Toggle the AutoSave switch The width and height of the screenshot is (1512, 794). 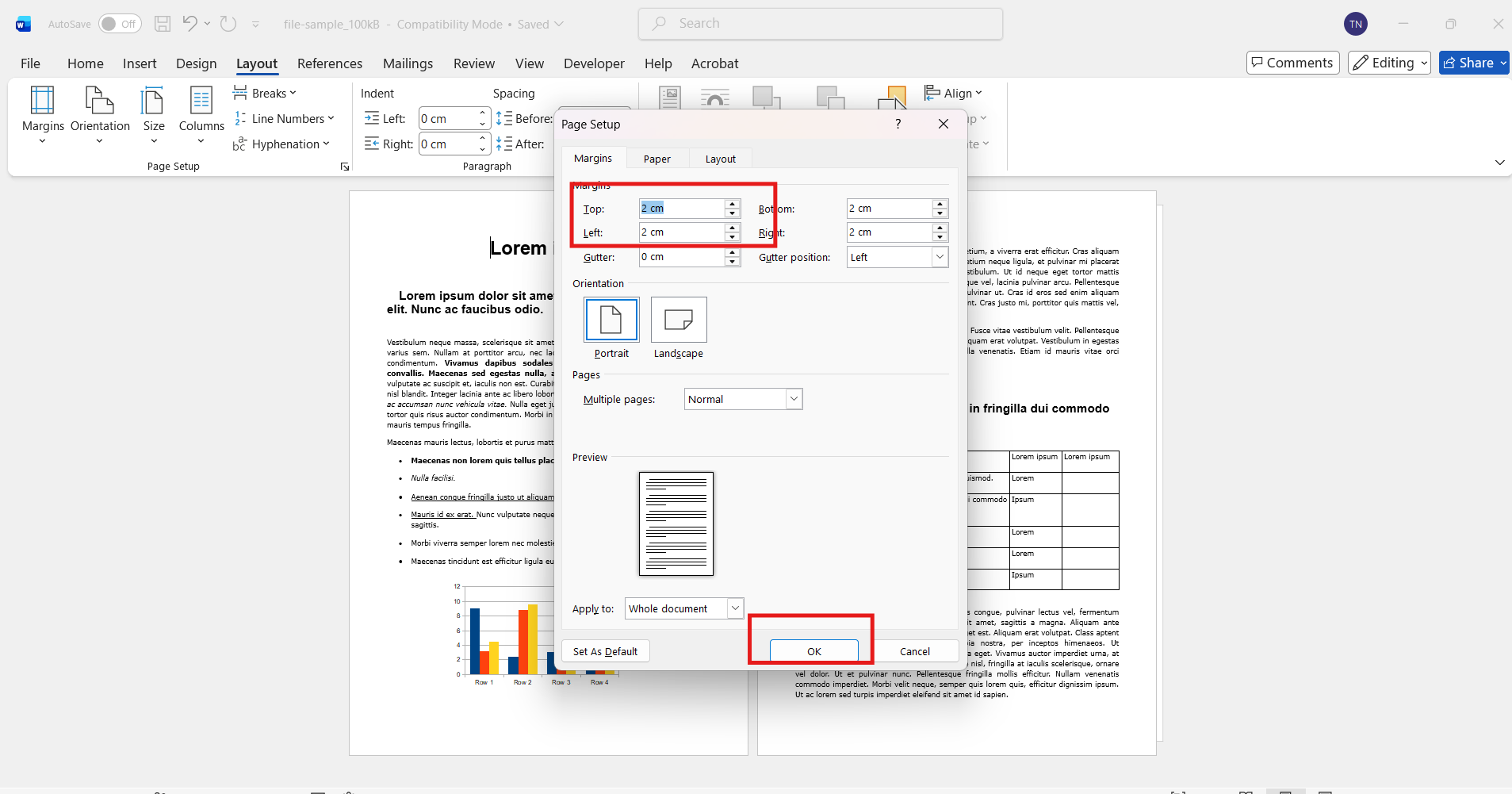[120, 24]
